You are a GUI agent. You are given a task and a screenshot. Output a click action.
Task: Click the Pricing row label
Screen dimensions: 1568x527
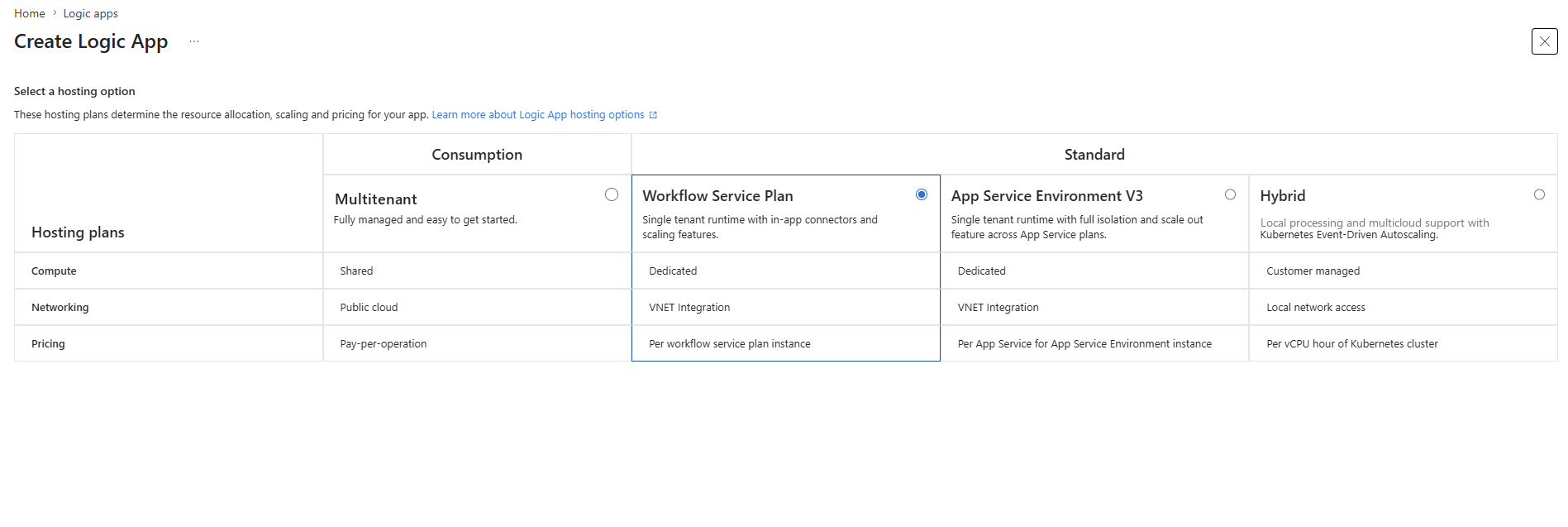click(48, 344)
